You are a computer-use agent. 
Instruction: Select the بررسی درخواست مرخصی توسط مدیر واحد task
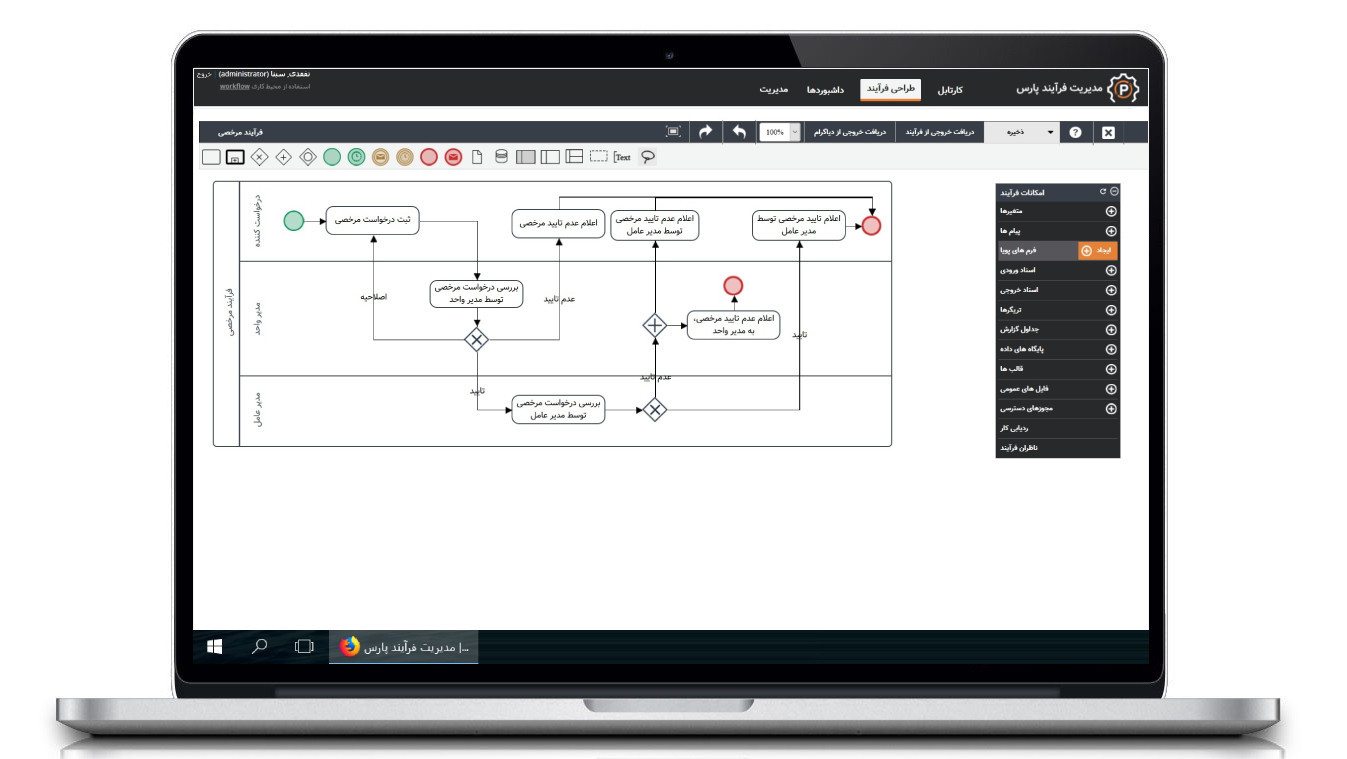click(477, 294)
